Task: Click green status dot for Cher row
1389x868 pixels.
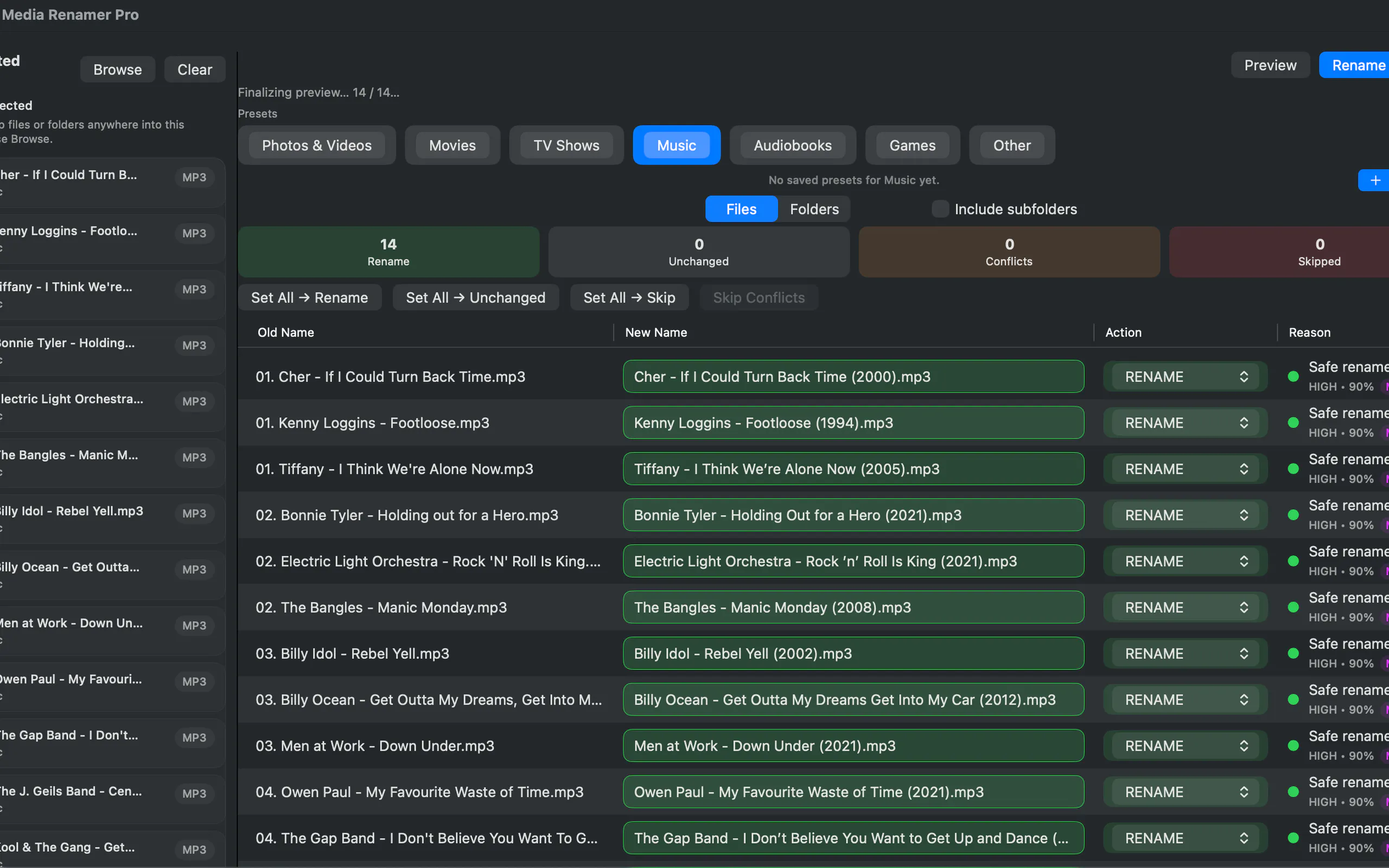Action: 1293,376
